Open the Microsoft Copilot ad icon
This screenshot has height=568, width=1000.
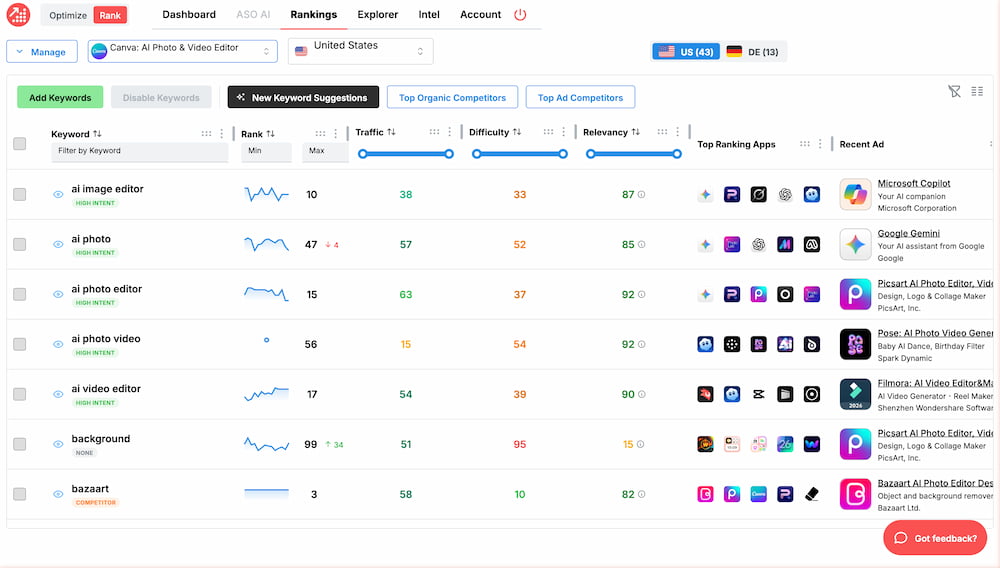click(855, 194)
